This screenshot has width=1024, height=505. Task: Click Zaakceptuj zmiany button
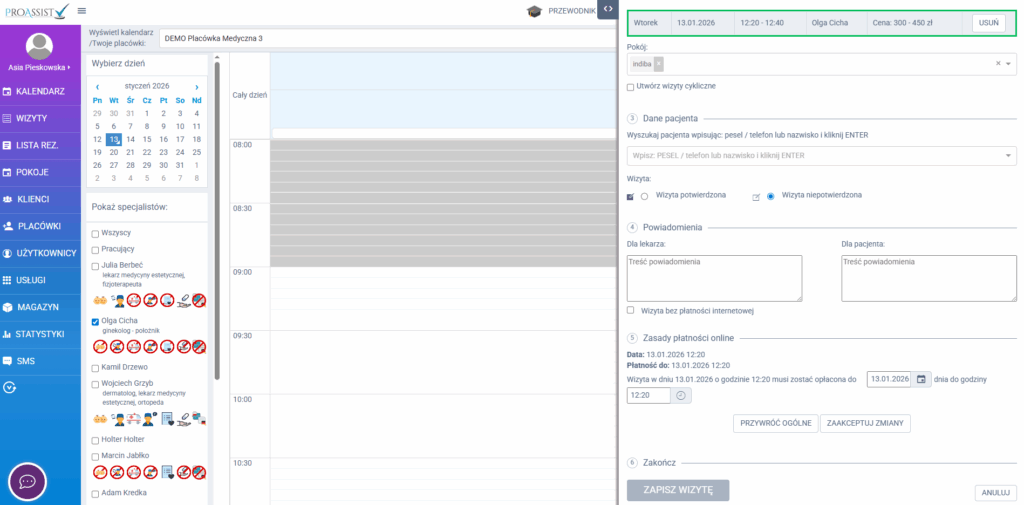click(865, 423)
